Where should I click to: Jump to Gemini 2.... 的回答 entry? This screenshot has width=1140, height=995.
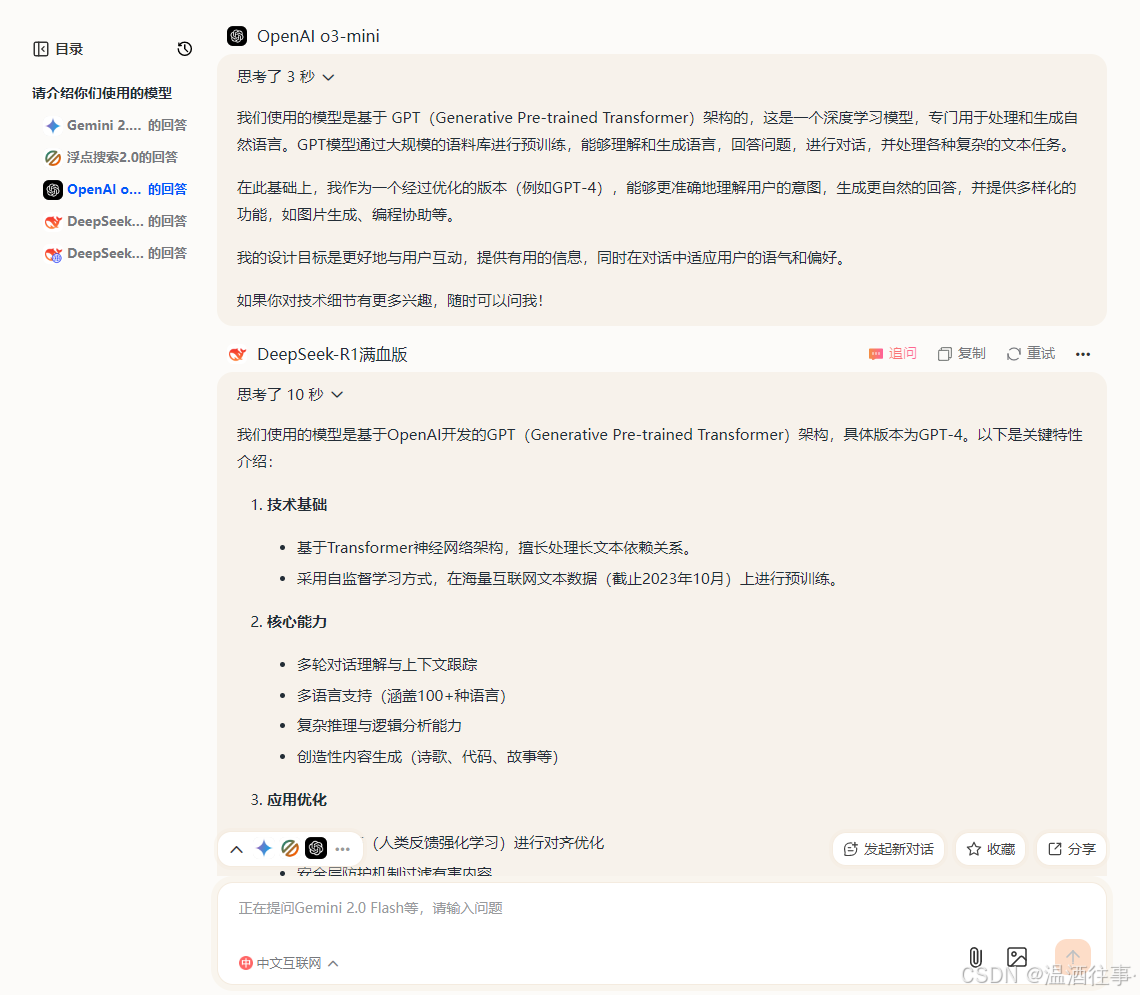coord(116,125)
